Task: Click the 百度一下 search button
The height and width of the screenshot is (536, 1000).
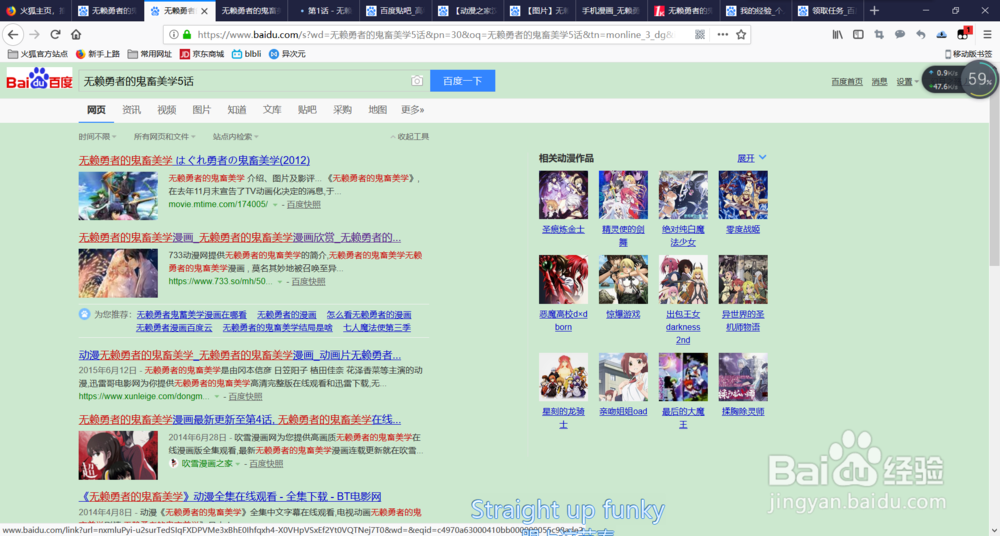Action: pyautogui.click(x=462, y=81)
